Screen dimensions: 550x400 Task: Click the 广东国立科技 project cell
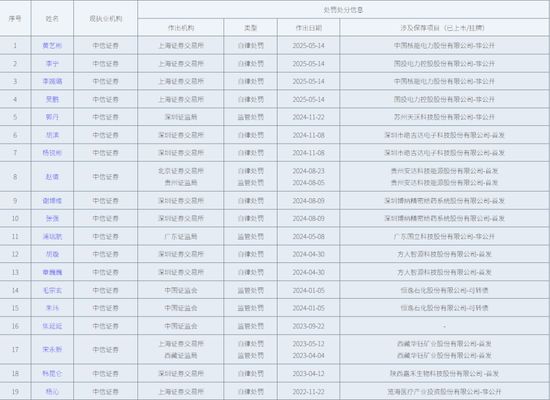pos(444,236)
